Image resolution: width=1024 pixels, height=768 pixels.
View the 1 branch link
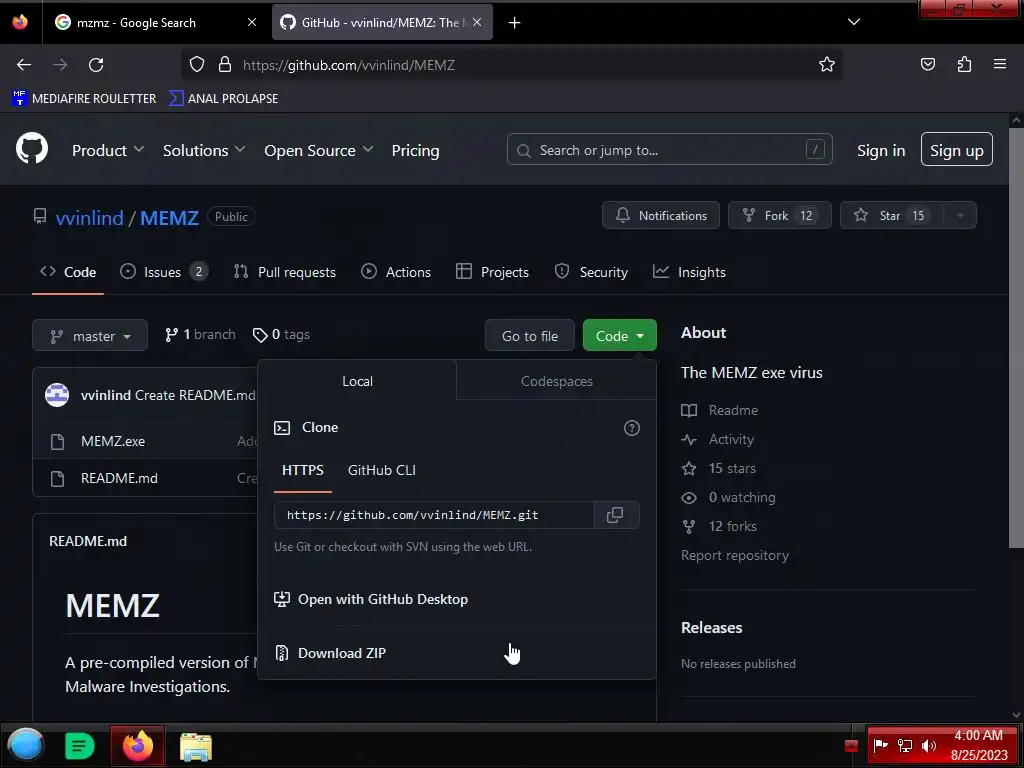(200, 334)
